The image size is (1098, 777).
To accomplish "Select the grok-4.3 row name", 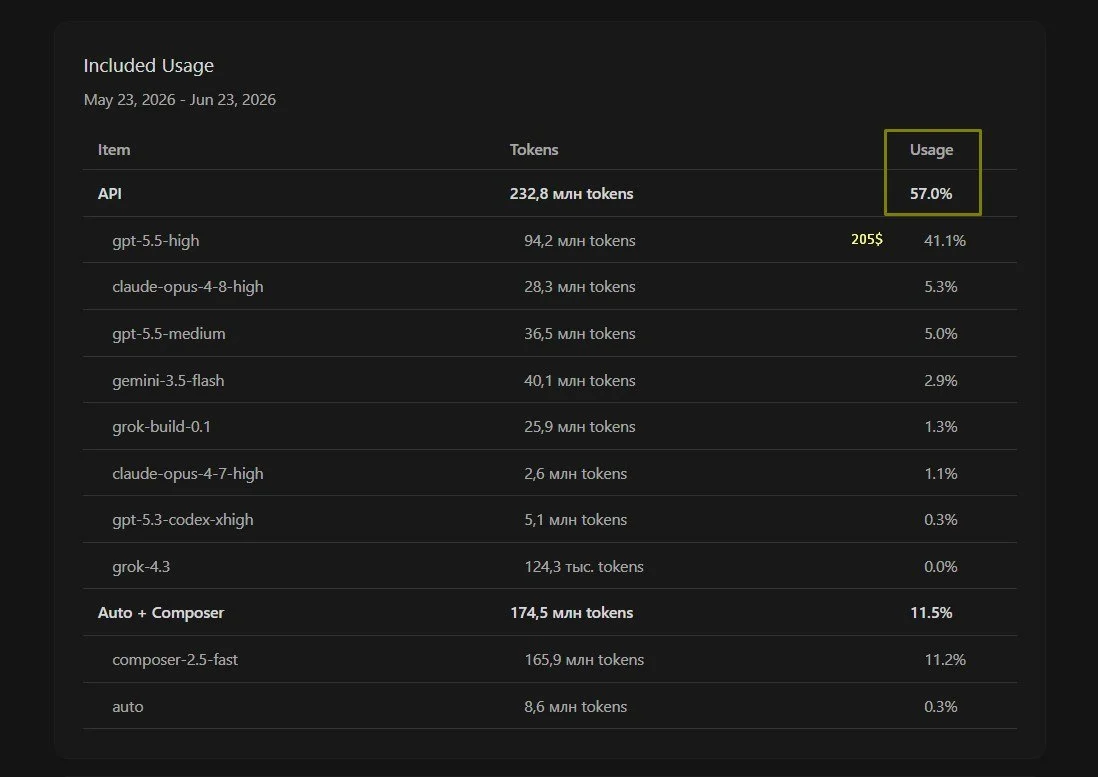I will (141, 567).
